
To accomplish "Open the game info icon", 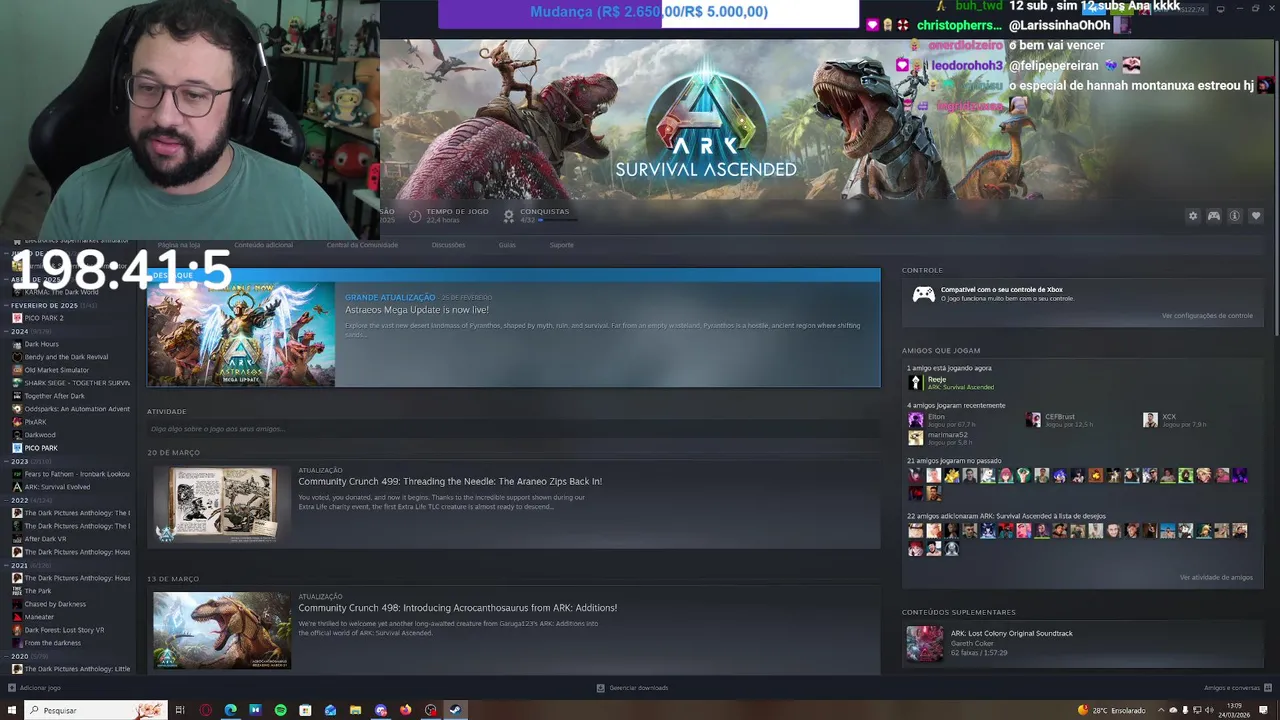I will click(1235, 216).
